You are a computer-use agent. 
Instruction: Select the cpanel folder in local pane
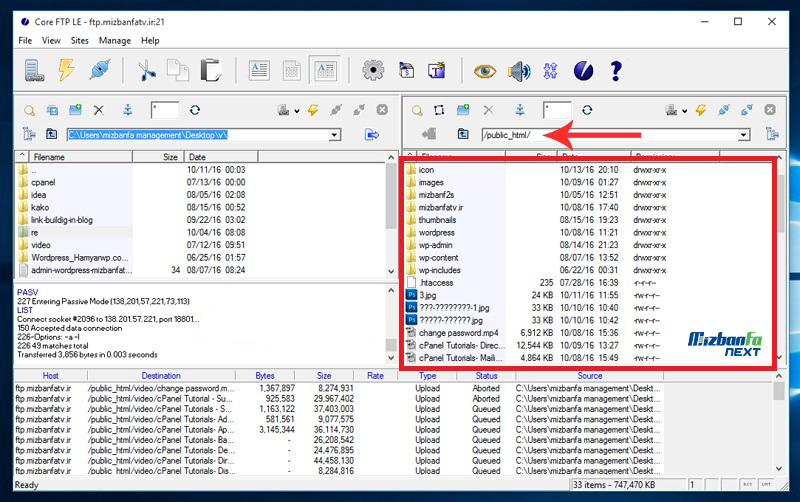pyautogui.click(x=43, y=183)
